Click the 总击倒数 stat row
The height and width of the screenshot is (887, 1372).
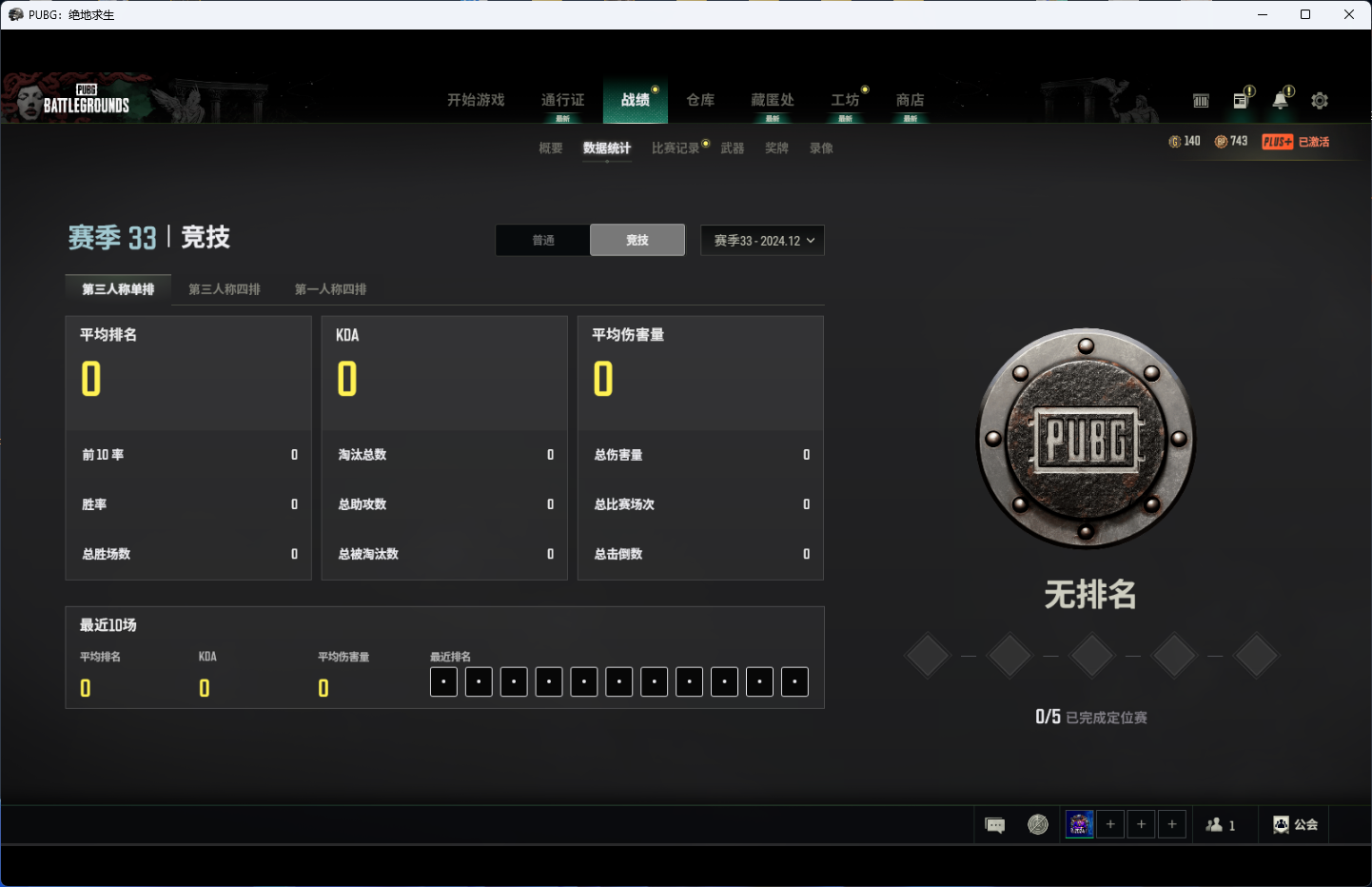tap(700, 554)
